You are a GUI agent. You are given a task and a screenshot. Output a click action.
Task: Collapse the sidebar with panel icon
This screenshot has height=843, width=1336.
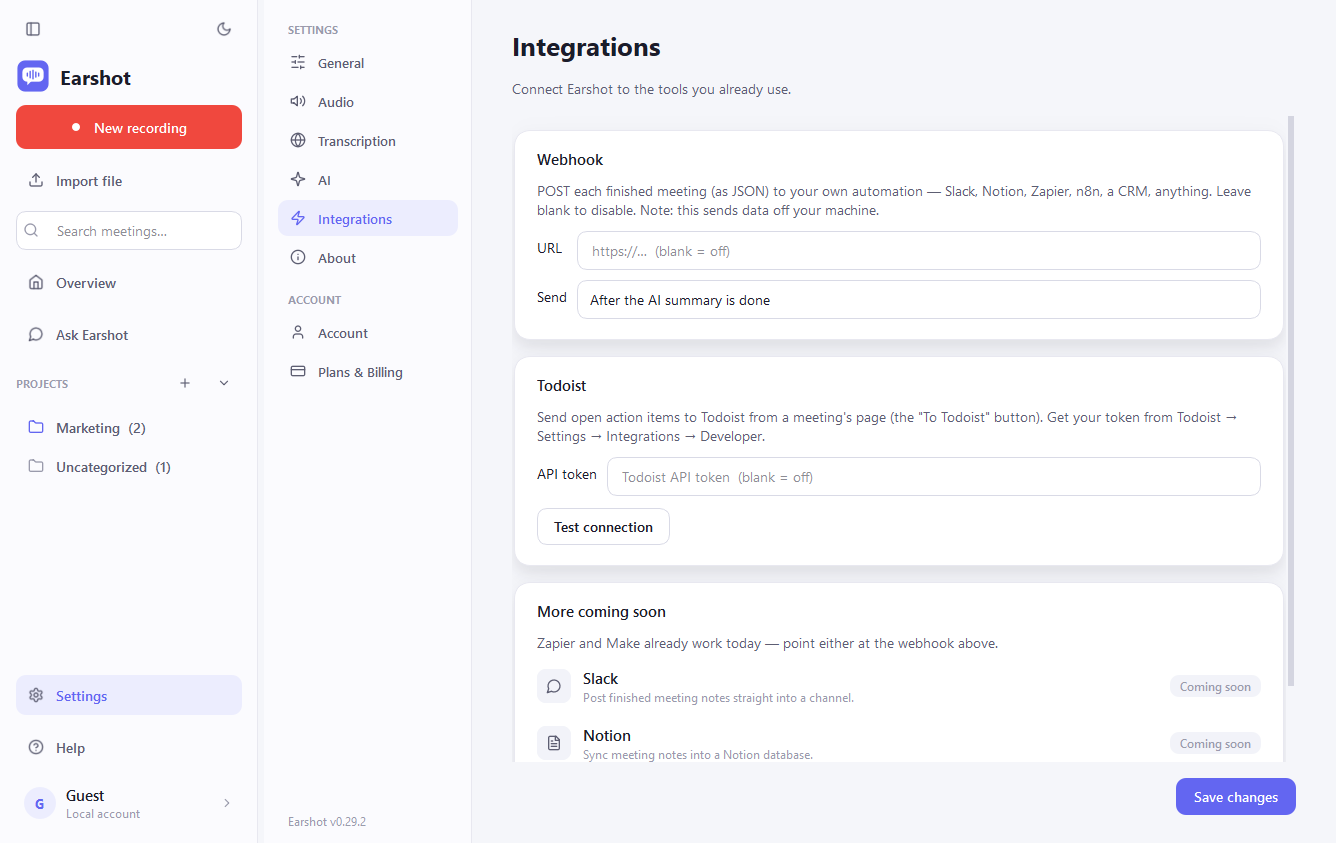point(33,29)
